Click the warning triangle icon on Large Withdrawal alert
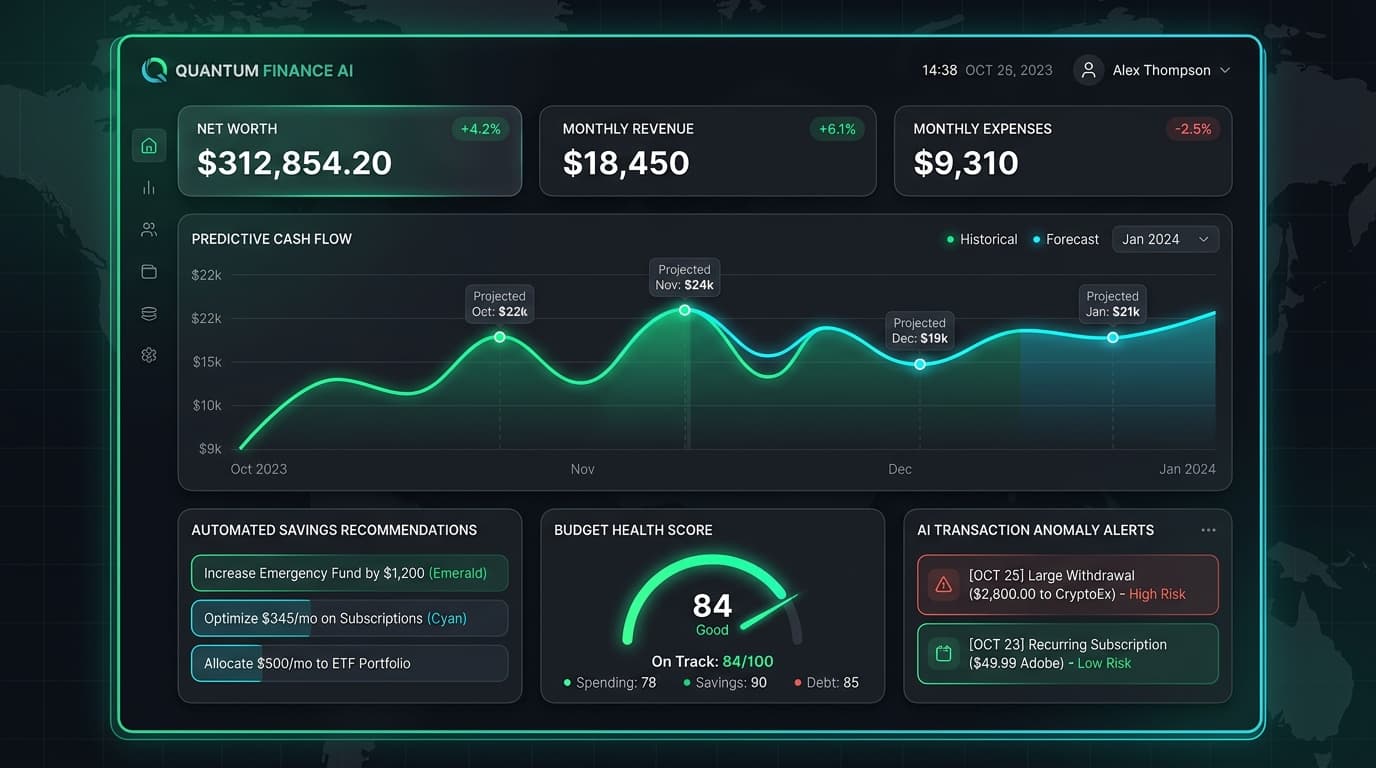Image resolution: width=1376 pixels, height=768 pixels. tap(942, 584)
